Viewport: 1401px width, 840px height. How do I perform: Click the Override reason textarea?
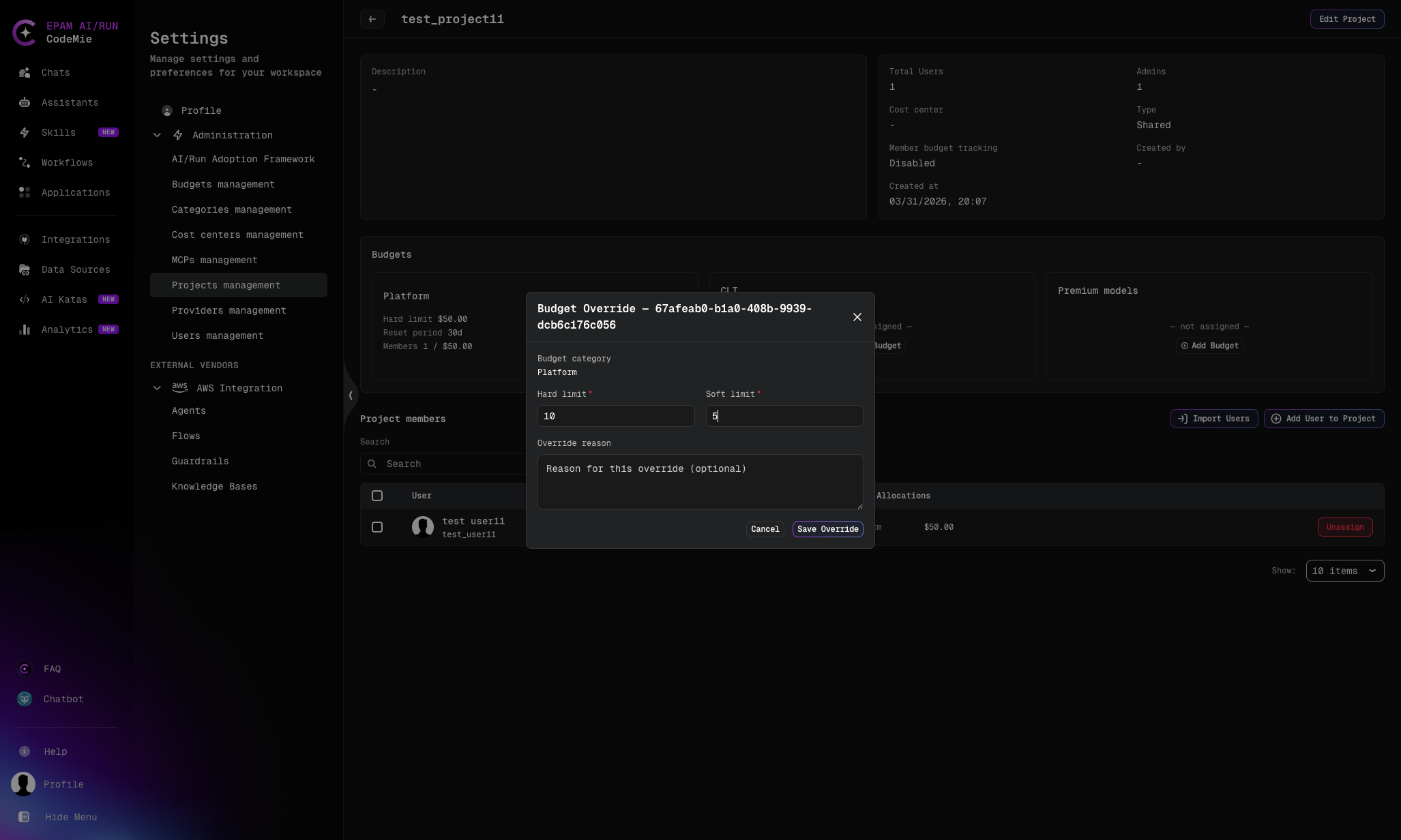tap(700, 482)
